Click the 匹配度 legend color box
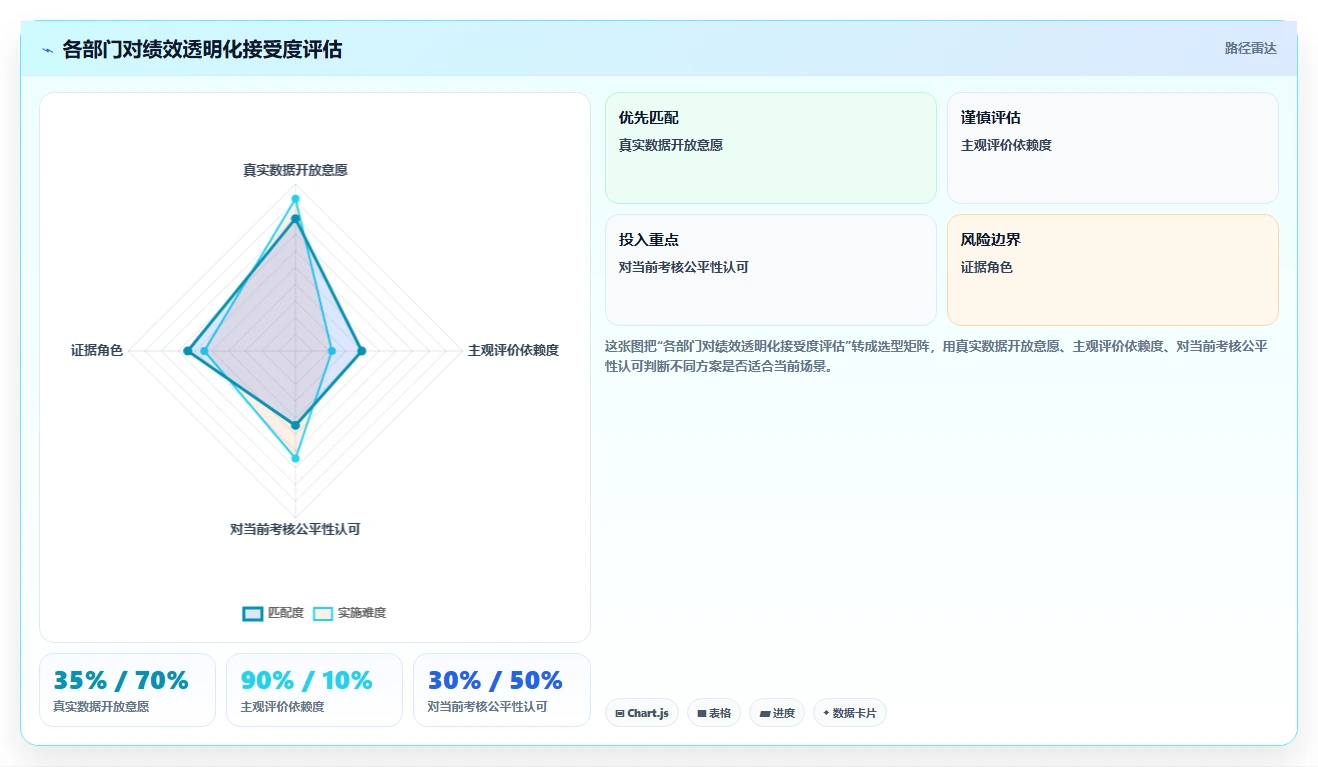The height and width of the screenshot is (767, 1318). pos(253,613)
